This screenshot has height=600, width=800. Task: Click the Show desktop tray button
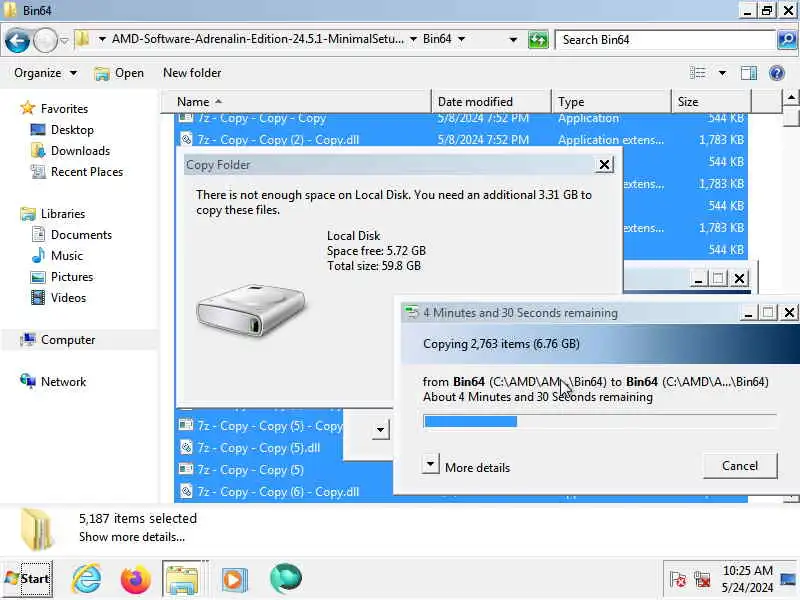click(788, 579)
